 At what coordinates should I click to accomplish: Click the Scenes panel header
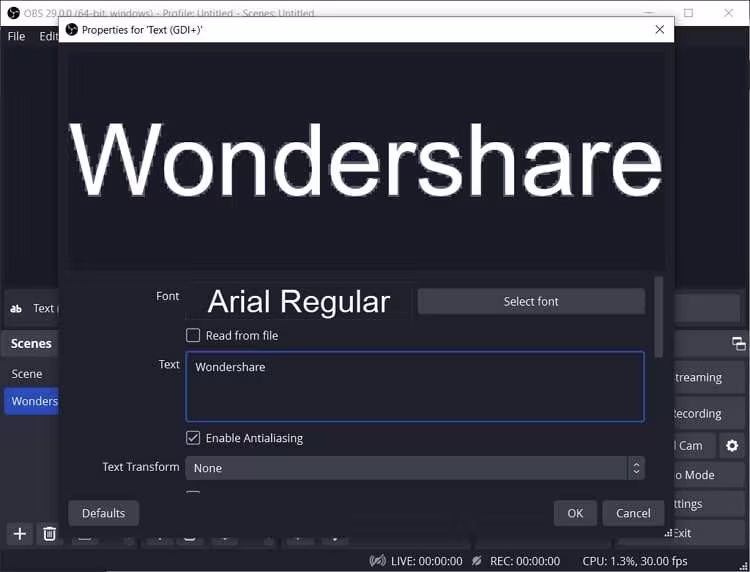(x=31, y=343)
